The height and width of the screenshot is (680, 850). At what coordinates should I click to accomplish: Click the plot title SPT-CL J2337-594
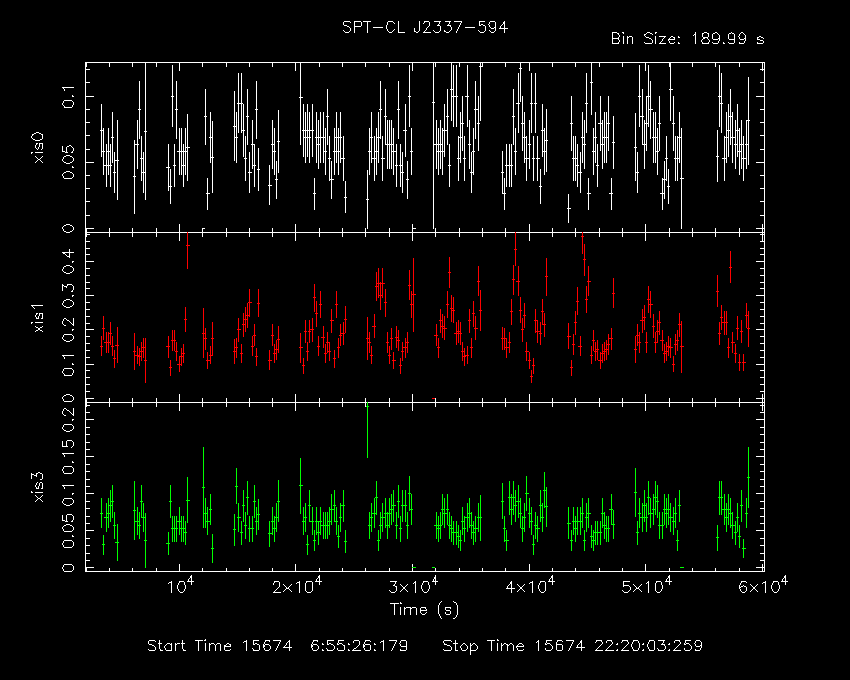[x=424, y=27]
